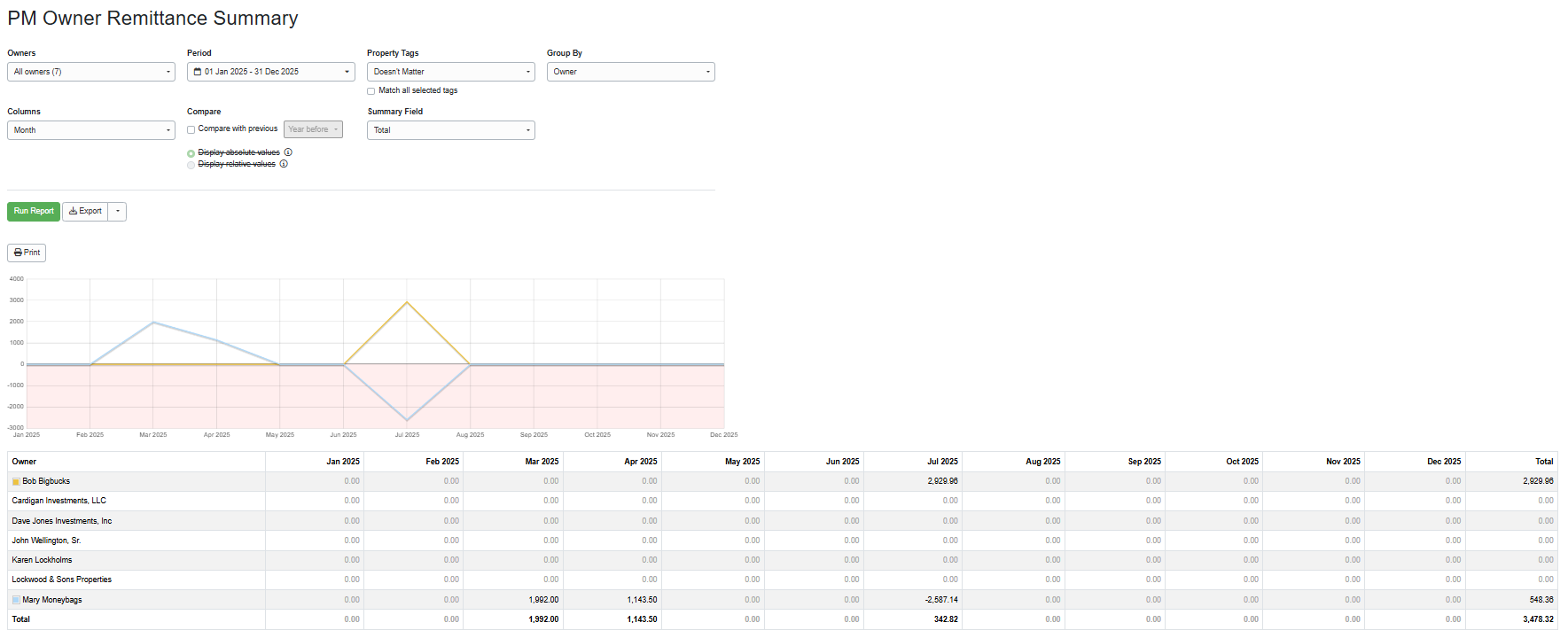Viewport: 1568px width, 638px height.
Task: Click the grand total value 3,478.32
Action: click(x=1539, y=619)
